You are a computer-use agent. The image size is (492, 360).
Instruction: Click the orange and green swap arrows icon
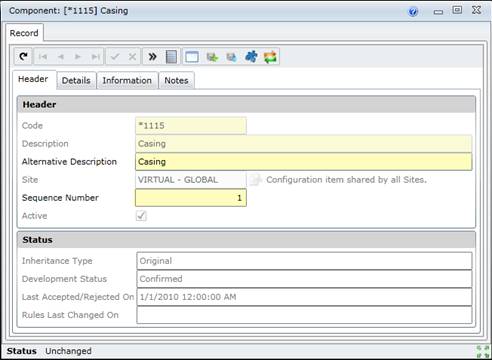point(270,57)
